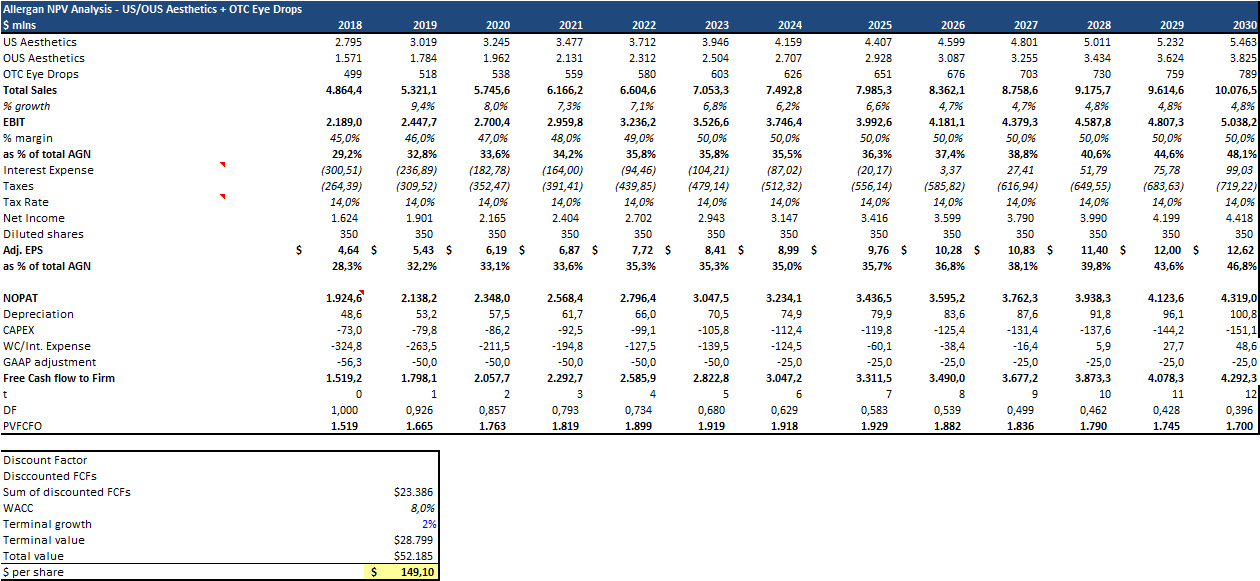Screen dimensions: 1260x581
Task: Click the 2021 year column header
Action: pyautogui.click(x=569, y=25)
